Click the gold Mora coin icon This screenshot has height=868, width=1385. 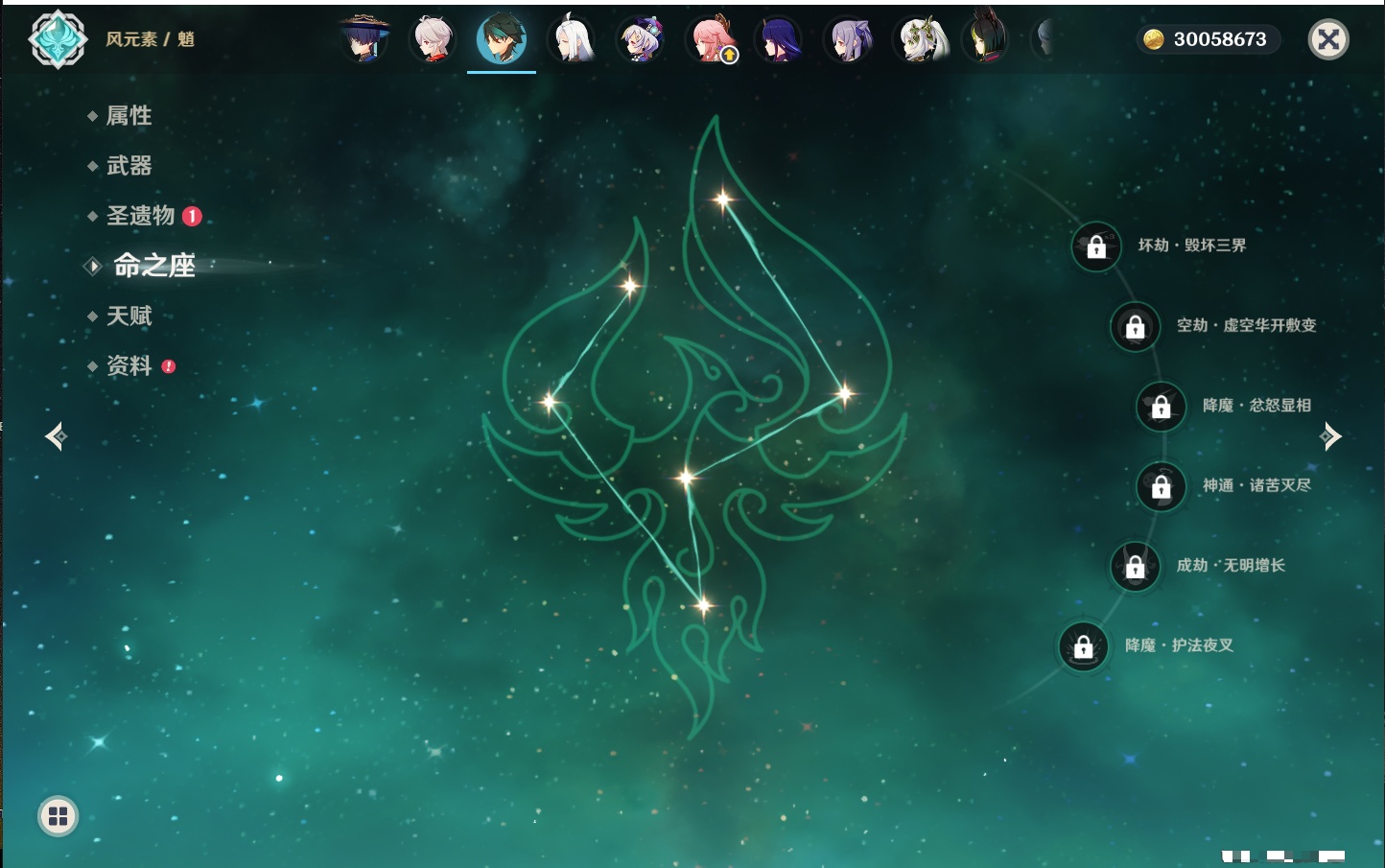click(x=1154, y=39)
